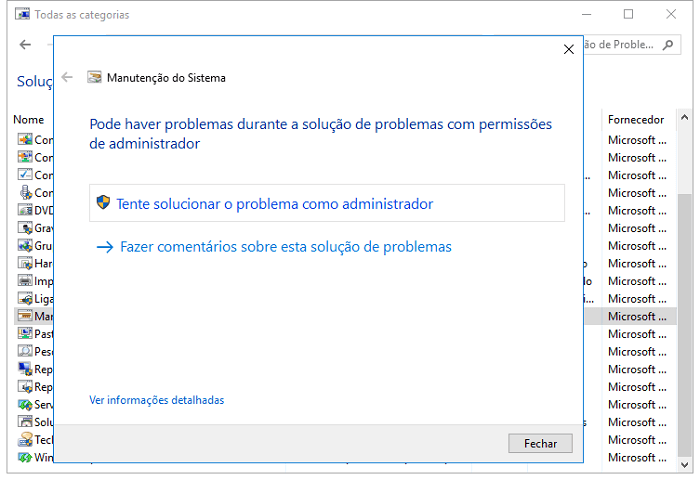Open 'Fazer comentários sobre esta solução de problemas'
The height and width of the screenshot is (480, 700).
[286, 247]
